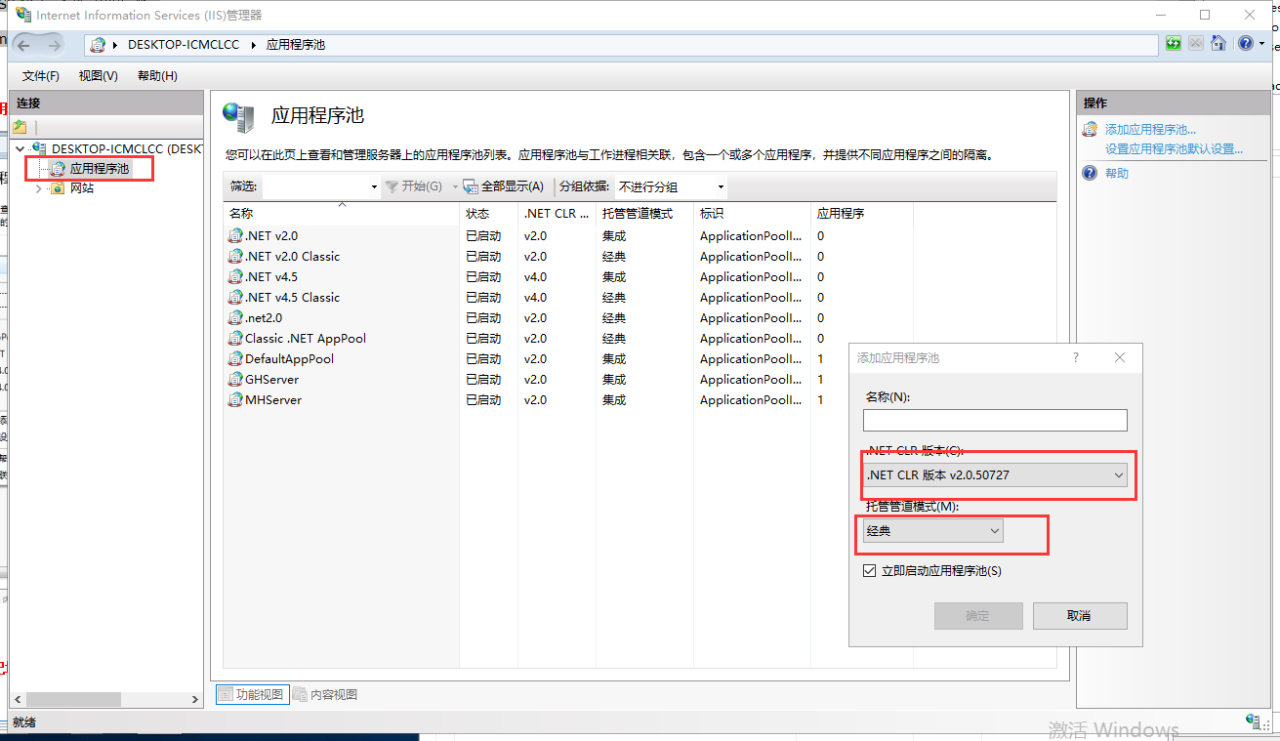
Task: Click 应用程序池 in the address breadcrumb
Action: (x=296, y=45)
